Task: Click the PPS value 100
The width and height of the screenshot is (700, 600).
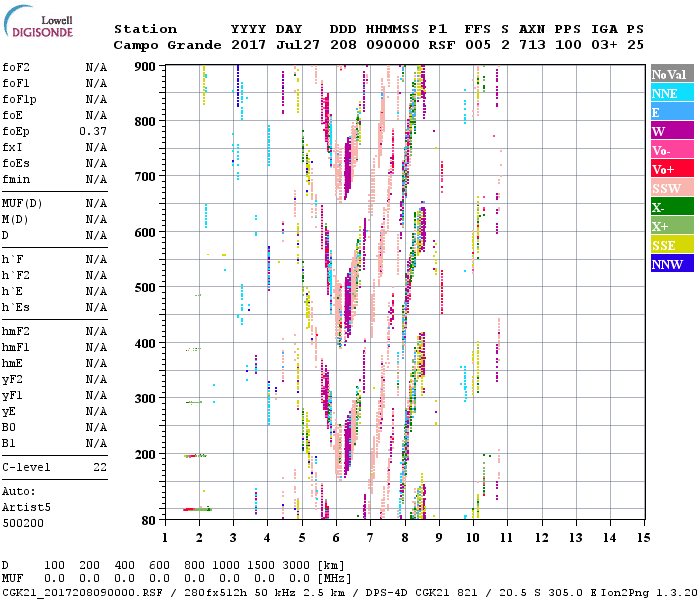Action: 568,45
